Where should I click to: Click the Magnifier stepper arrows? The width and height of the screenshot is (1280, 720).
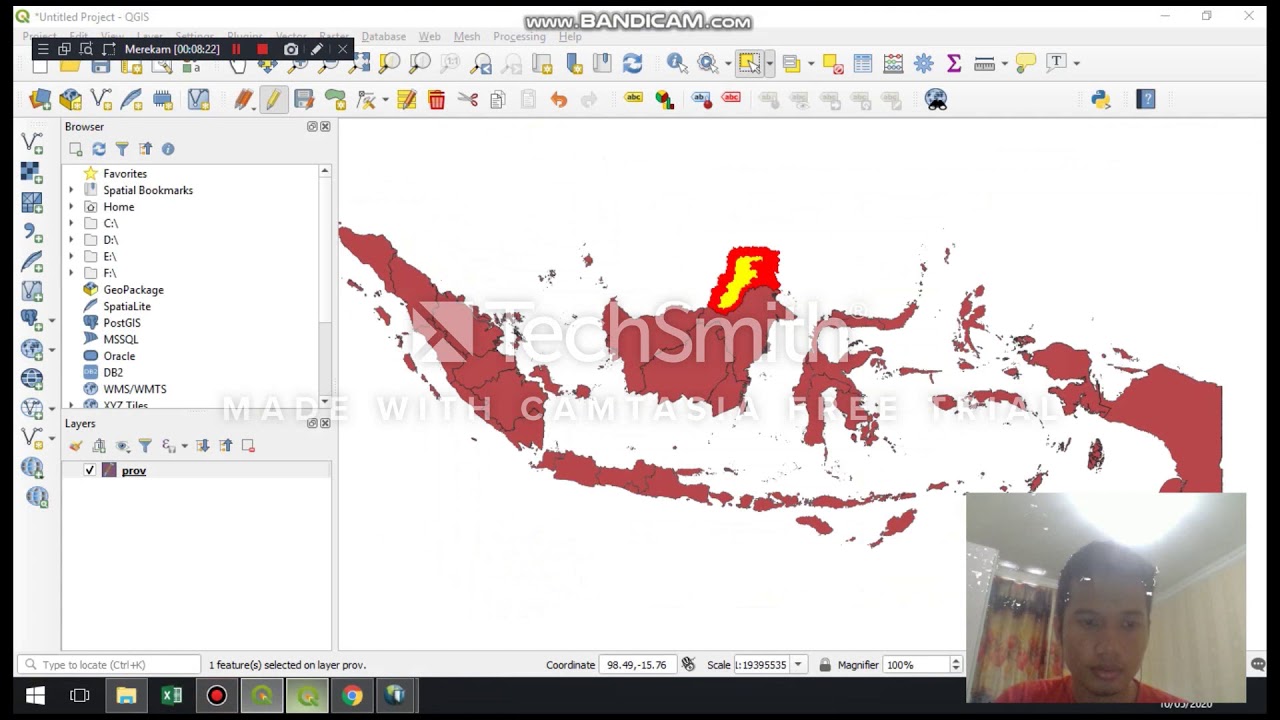click(956, 665)
